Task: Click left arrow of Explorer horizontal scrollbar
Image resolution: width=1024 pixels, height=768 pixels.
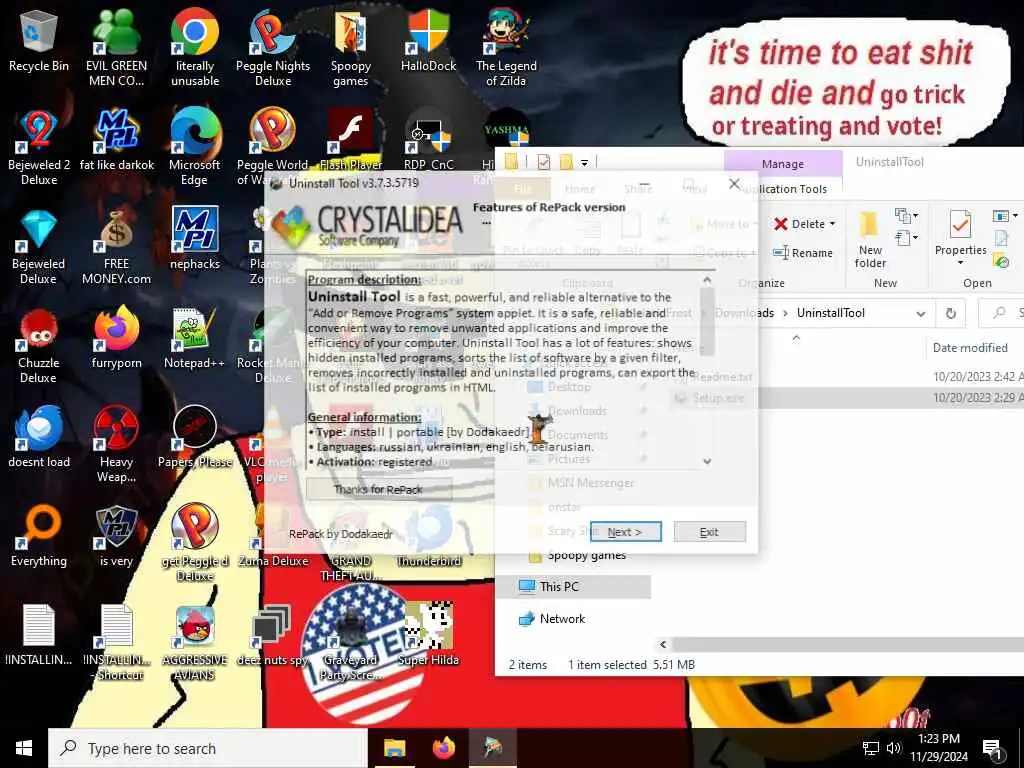Action: click(663, 645)
